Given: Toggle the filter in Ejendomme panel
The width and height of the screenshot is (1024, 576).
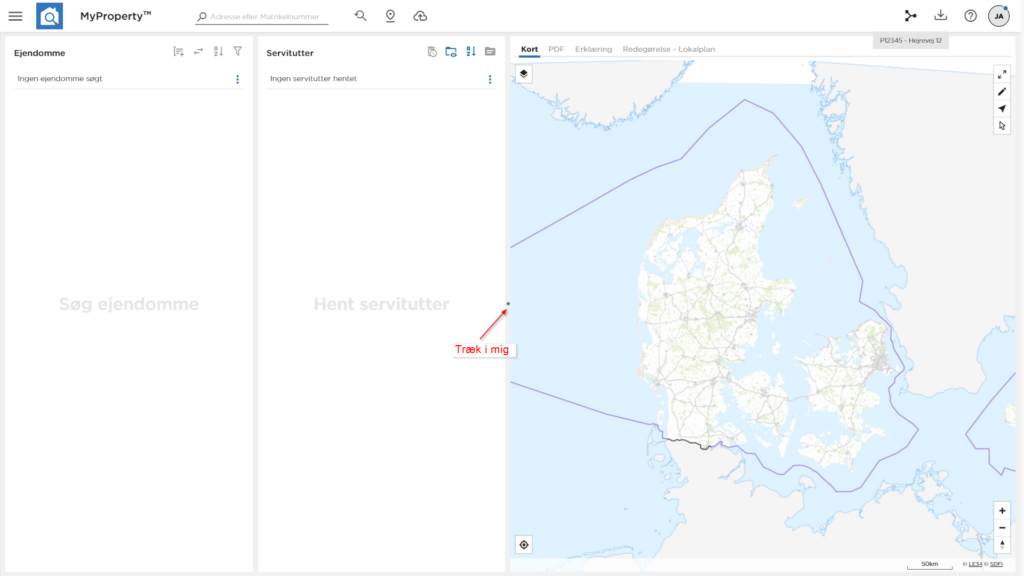Looking at the screenshot, I should coord(238,51).
